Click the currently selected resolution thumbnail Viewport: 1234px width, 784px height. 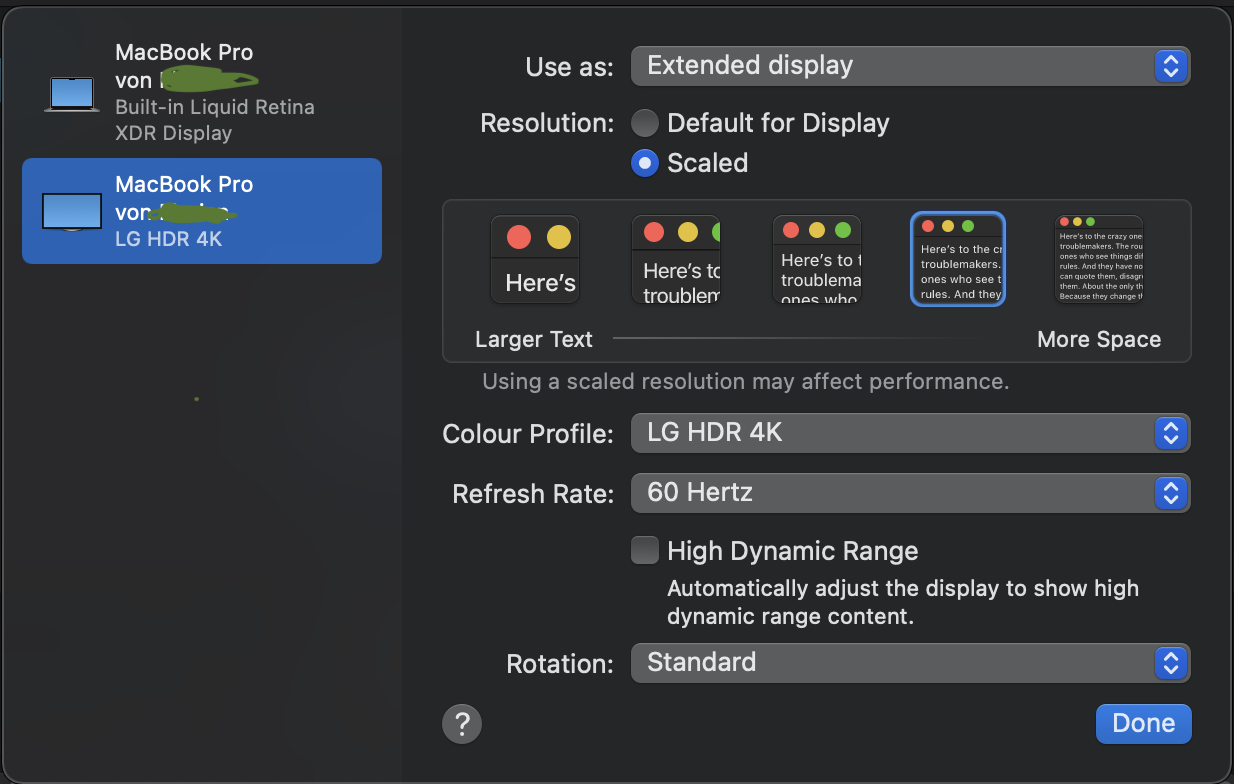(x=958, y=259)
